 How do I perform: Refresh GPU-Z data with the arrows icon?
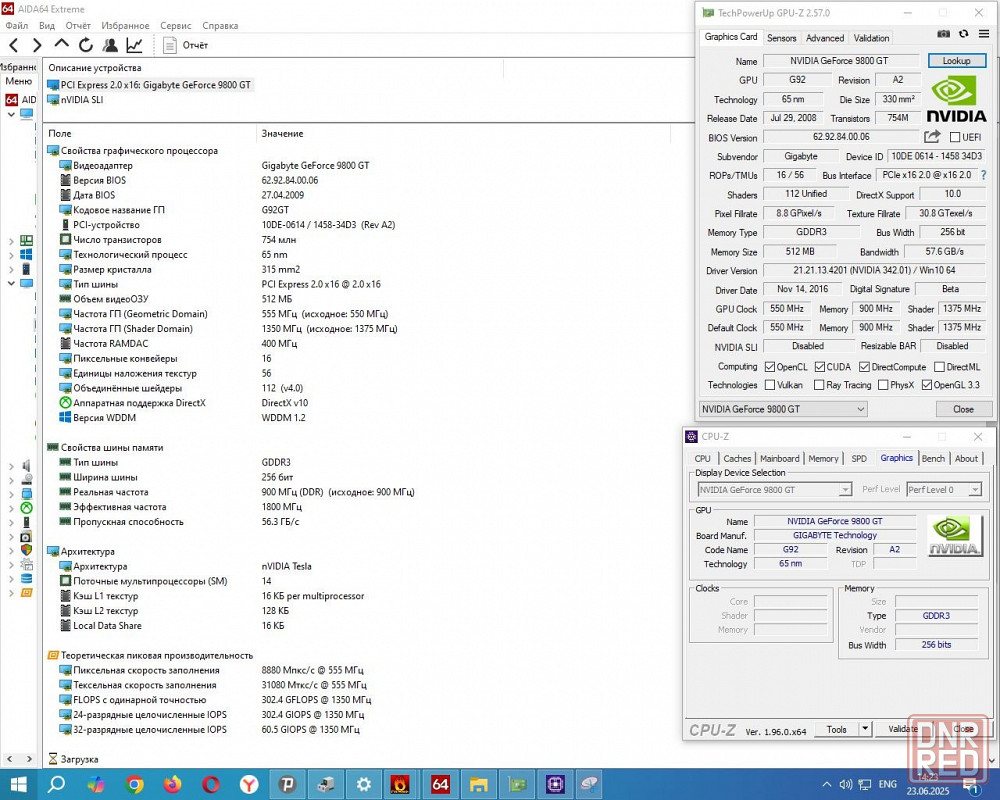[x=964, y=34]
